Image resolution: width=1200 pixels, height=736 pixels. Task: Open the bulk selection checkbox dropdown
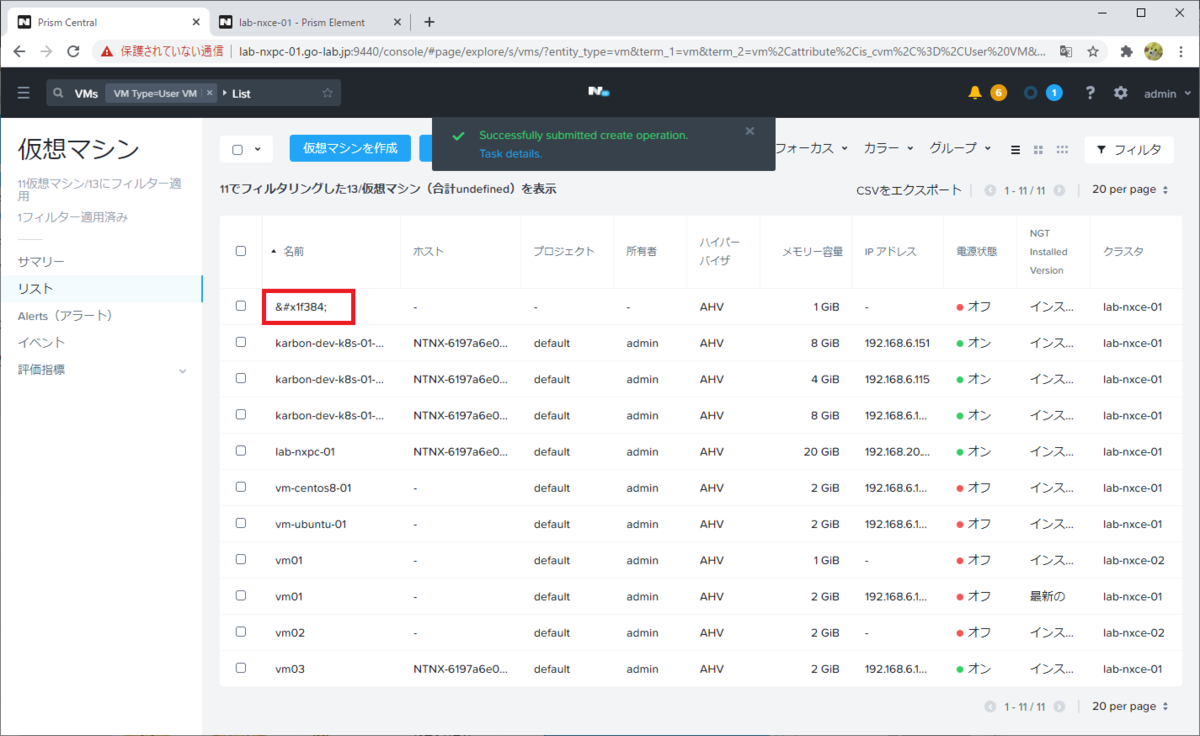pyautogui.click(x=246, y=149)
